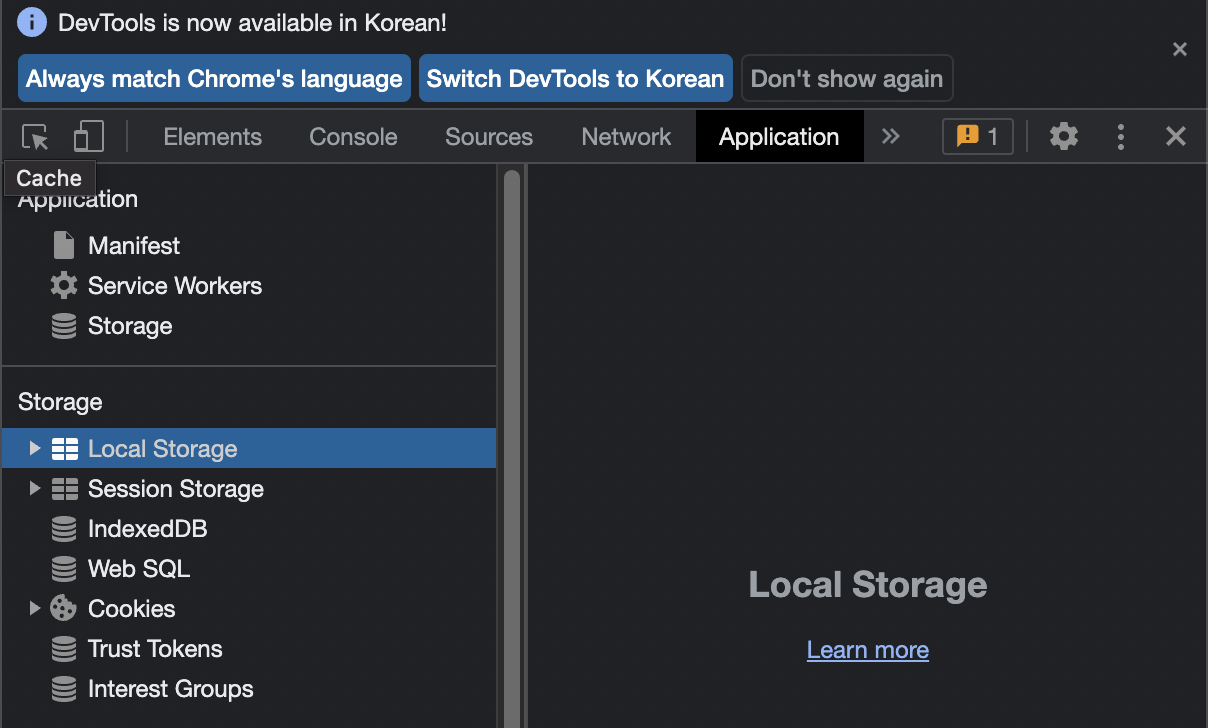
Task: Click the Local Storage grid icon
Action: point(65,448)
